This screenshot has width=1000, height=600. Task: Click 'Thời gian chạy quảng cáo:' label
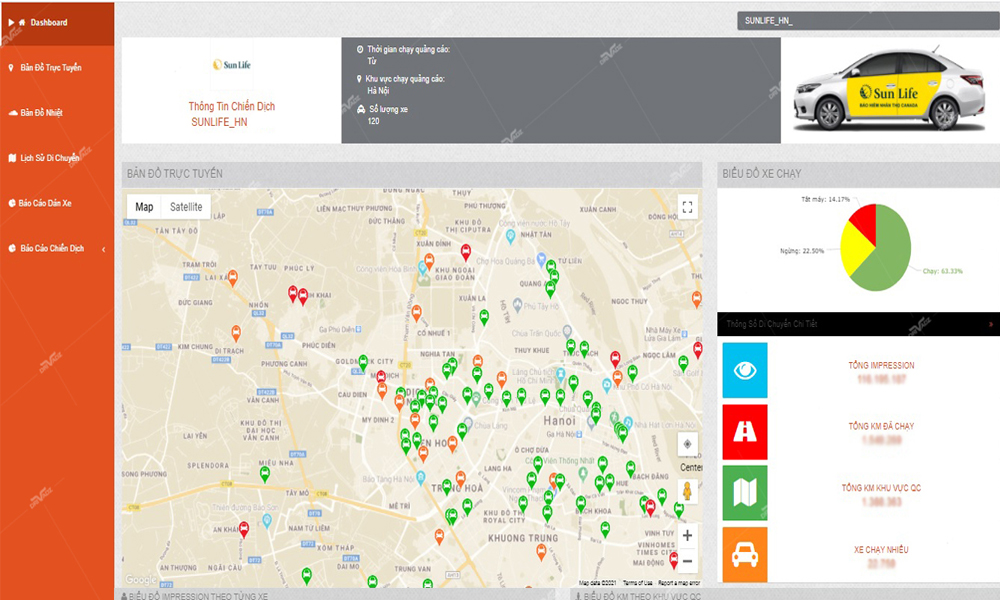tap(408, 49)
